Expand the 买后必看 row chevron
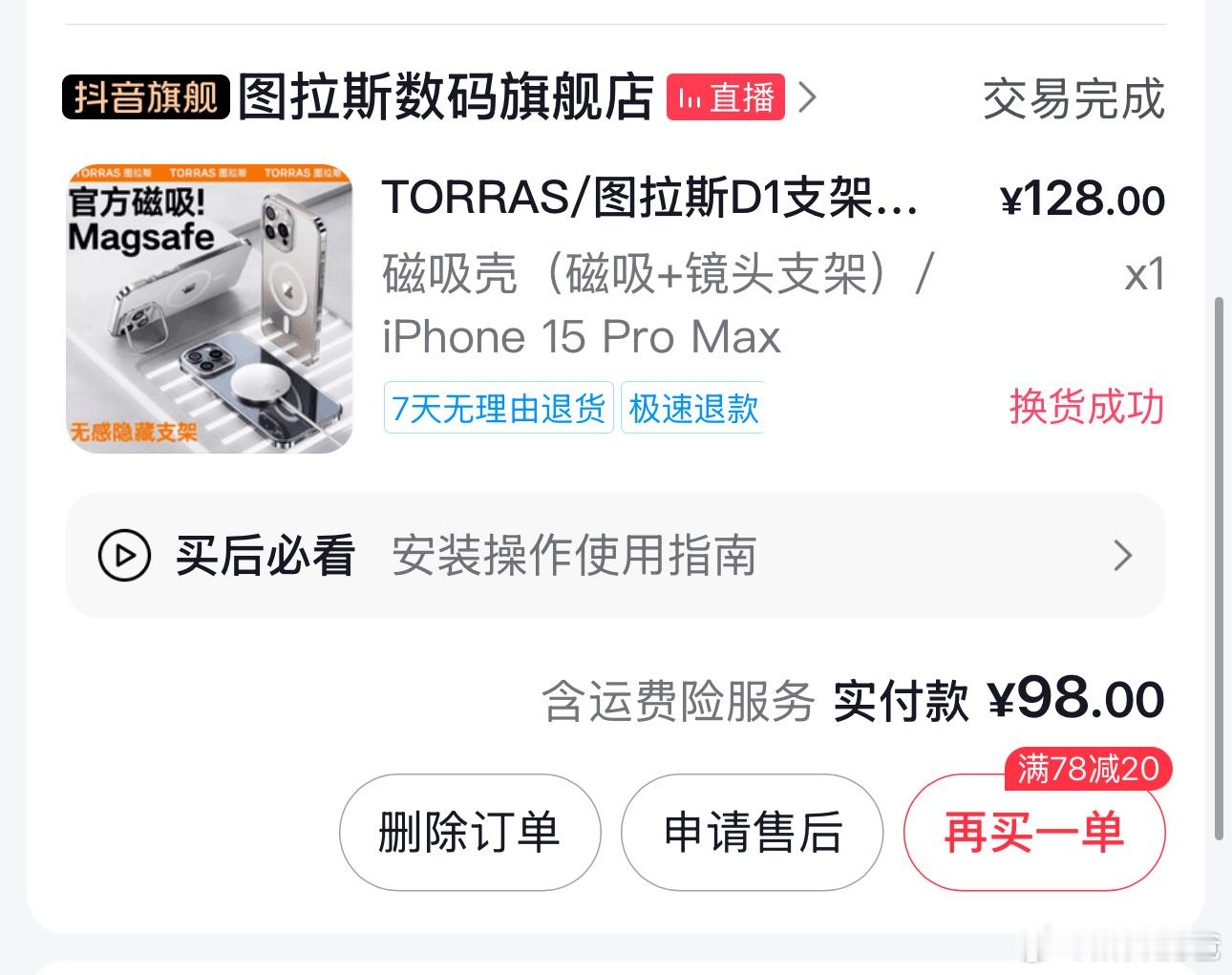The width and height of the screenshot is (1232, 975). click(1123, 556)
